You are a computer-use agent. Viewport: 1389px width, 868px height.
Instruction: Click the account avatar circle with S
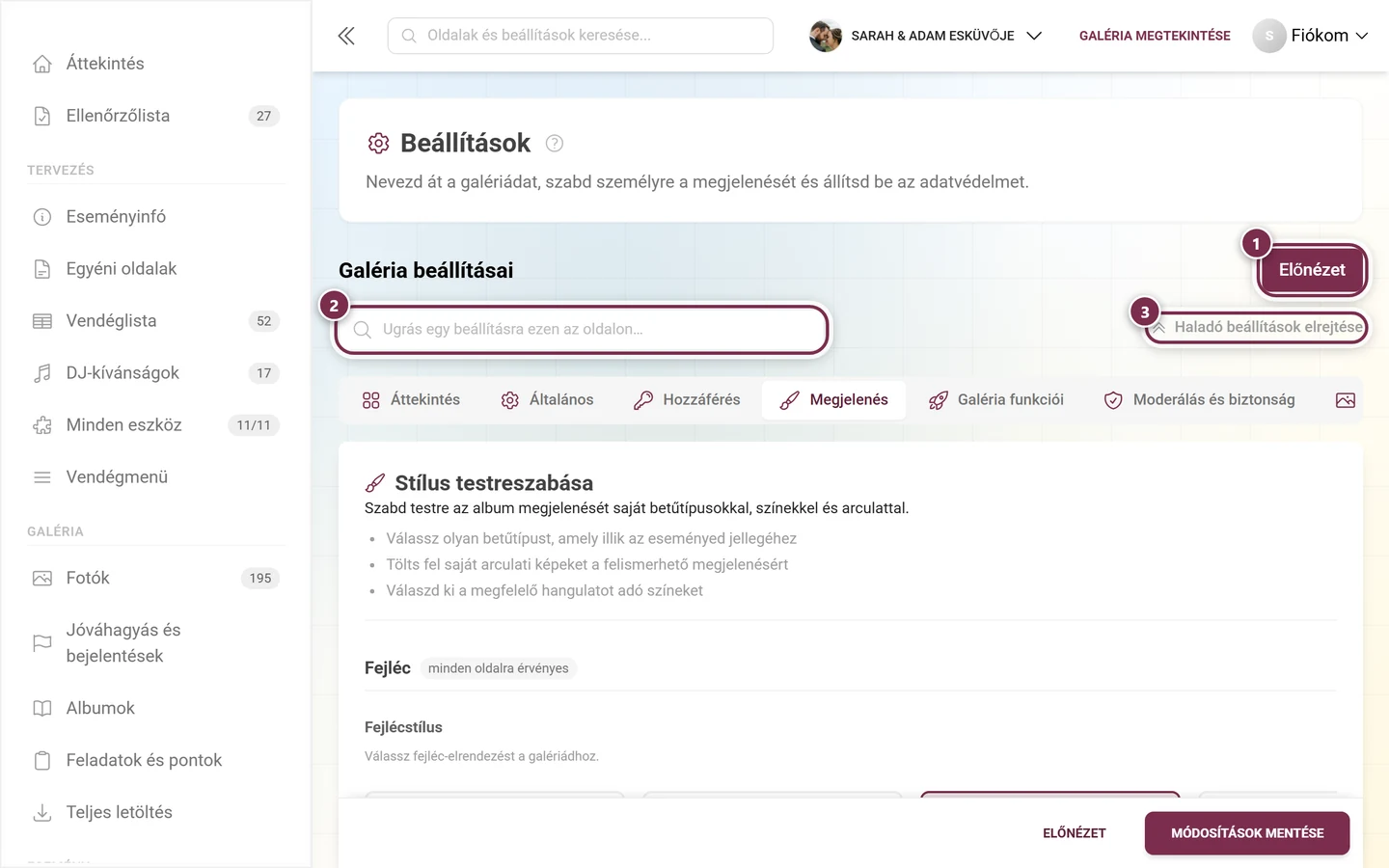1269,36
